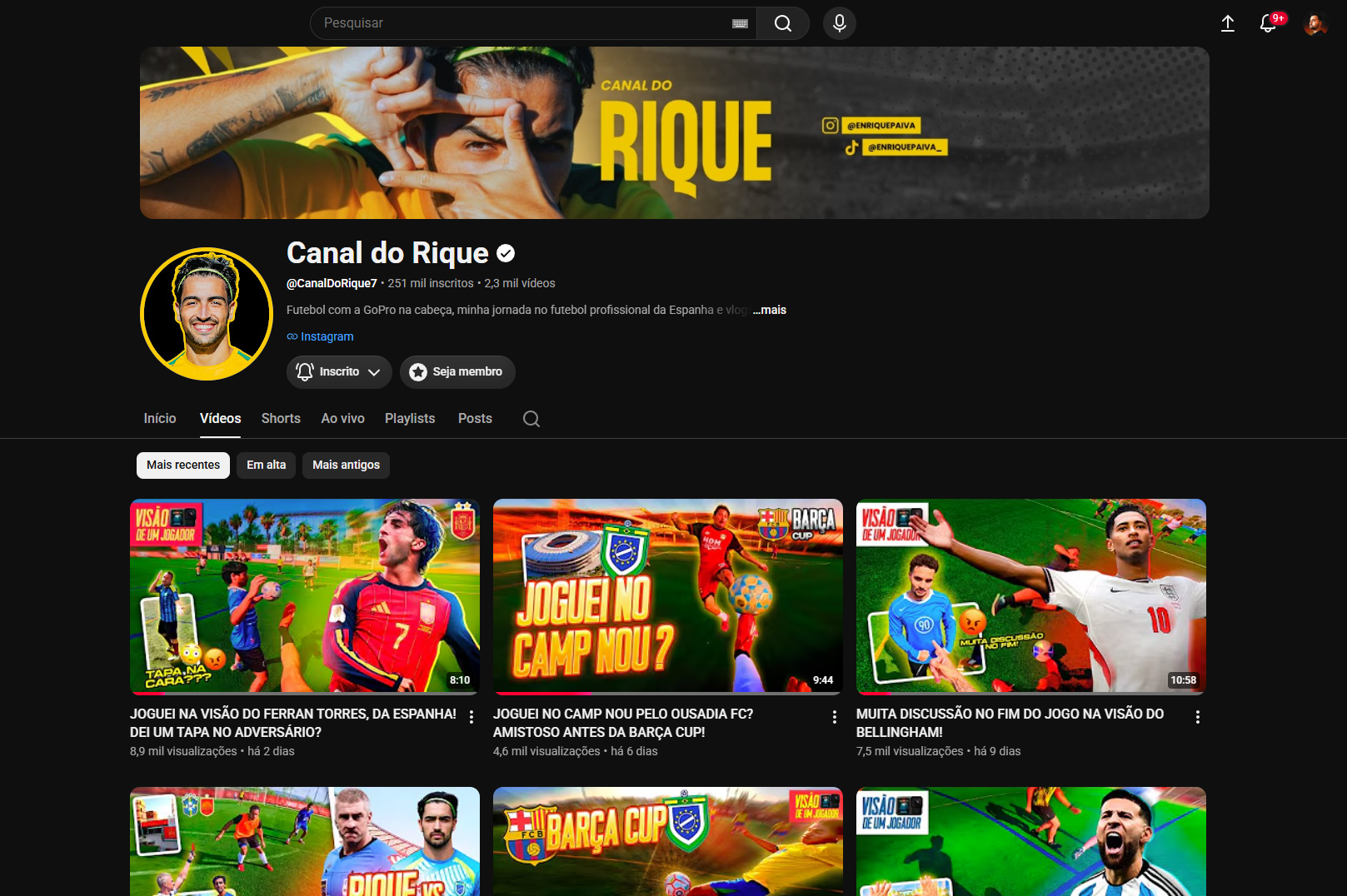Play the Joguei no Camp Nou thumbnail
1347x896 pixels.
click(x=668, y=596)
